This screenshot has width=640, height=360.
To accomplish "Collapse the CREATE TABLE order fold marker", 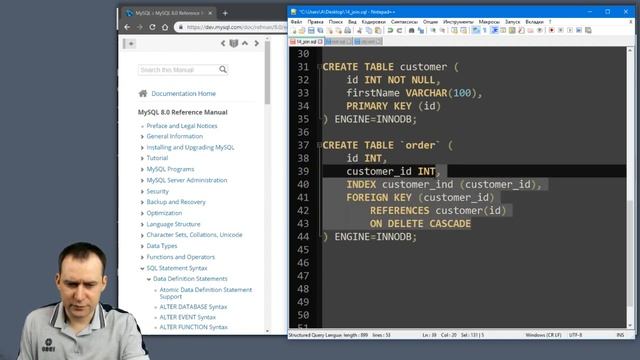I will click(319, 145).
